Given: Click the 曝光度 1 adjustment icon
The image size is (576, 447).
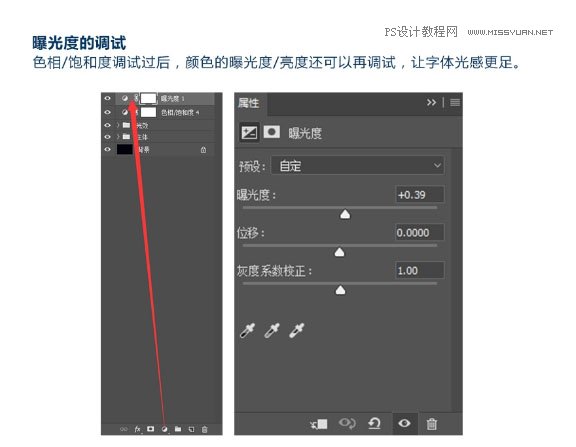Looking at the screenshot, I should point(125,98).
